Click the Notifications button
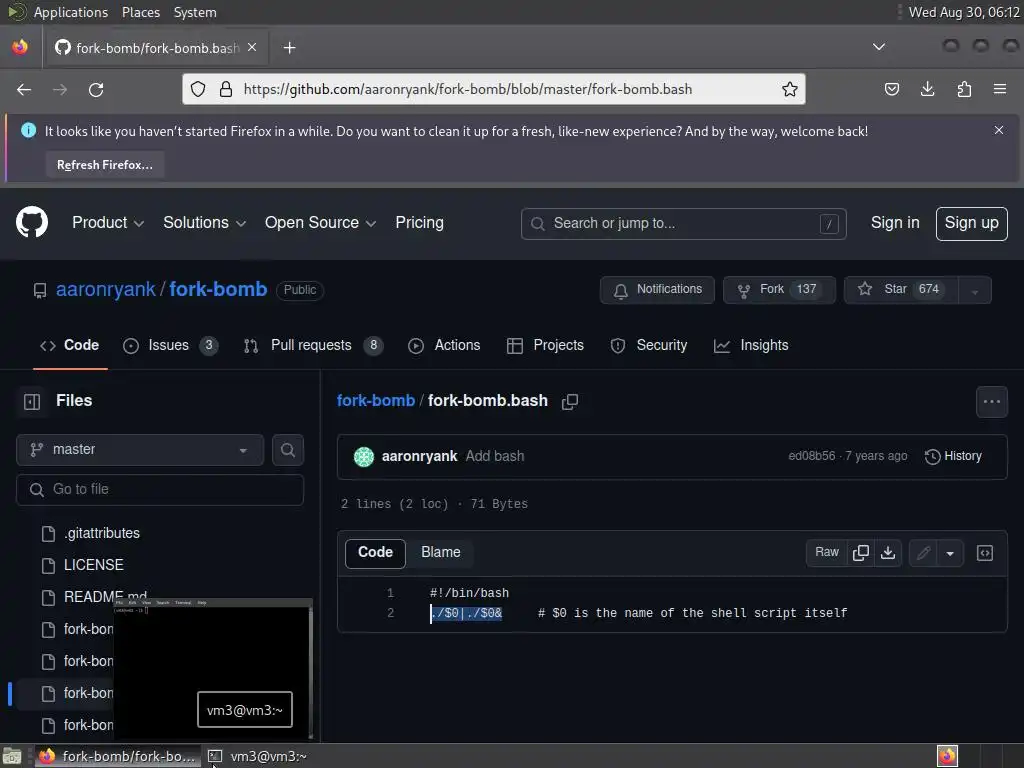1024x768 pixels. 658,290
